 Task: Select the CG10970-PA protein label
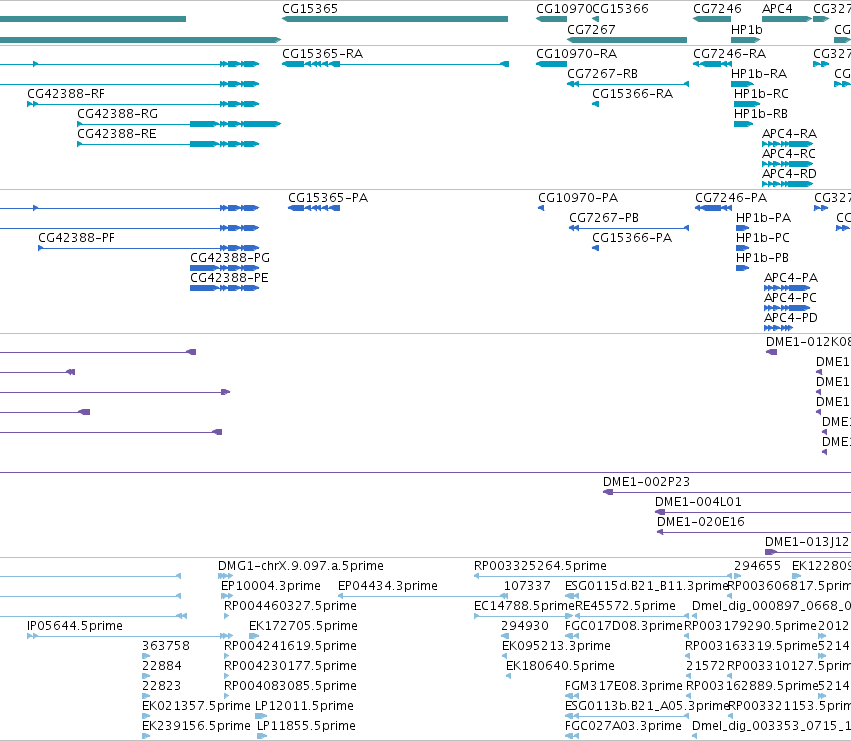[578, 198]
